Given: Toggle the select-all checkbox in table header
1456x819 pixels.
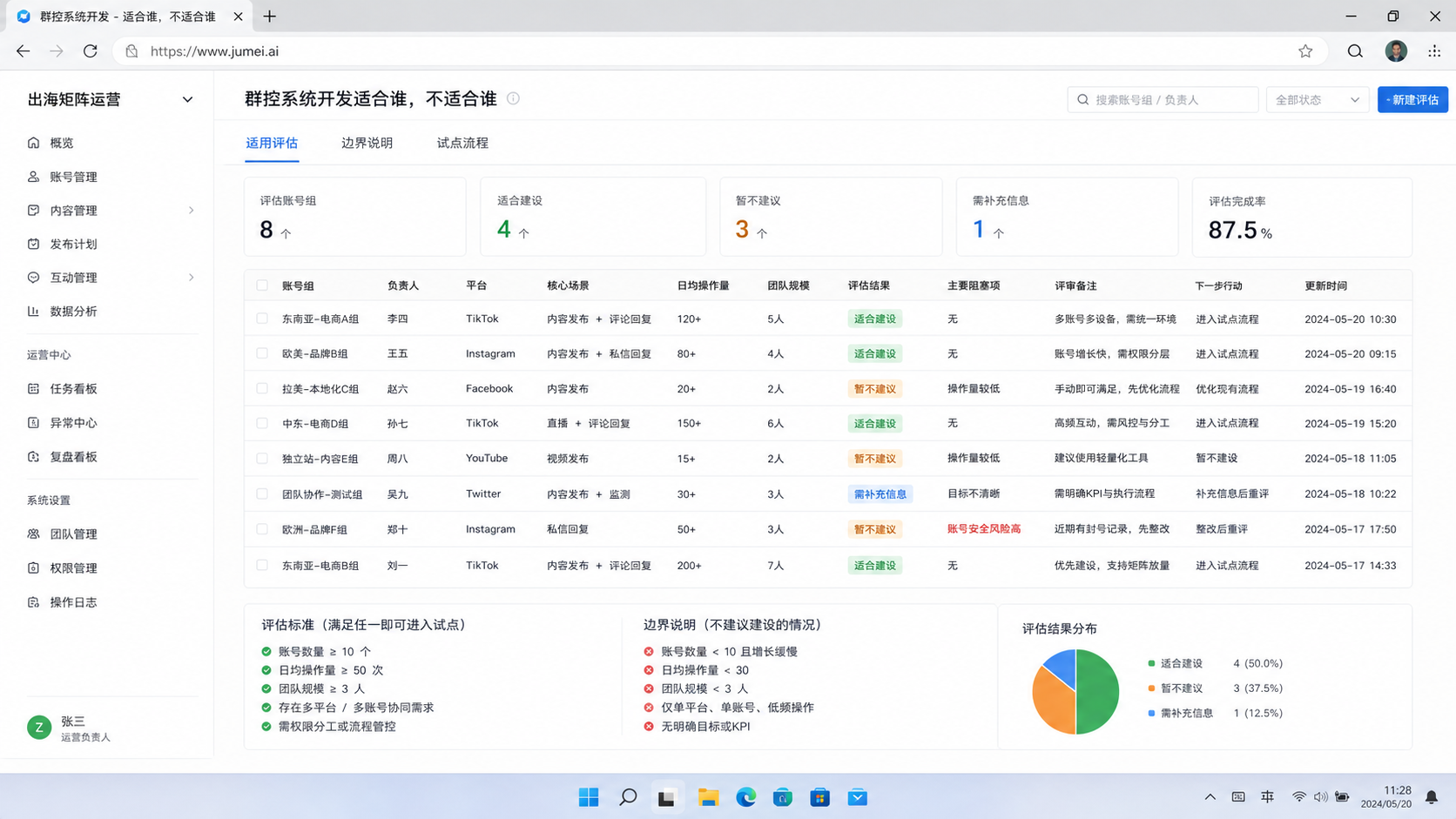Looking at the screenshot, I should [x=262, y=285].
